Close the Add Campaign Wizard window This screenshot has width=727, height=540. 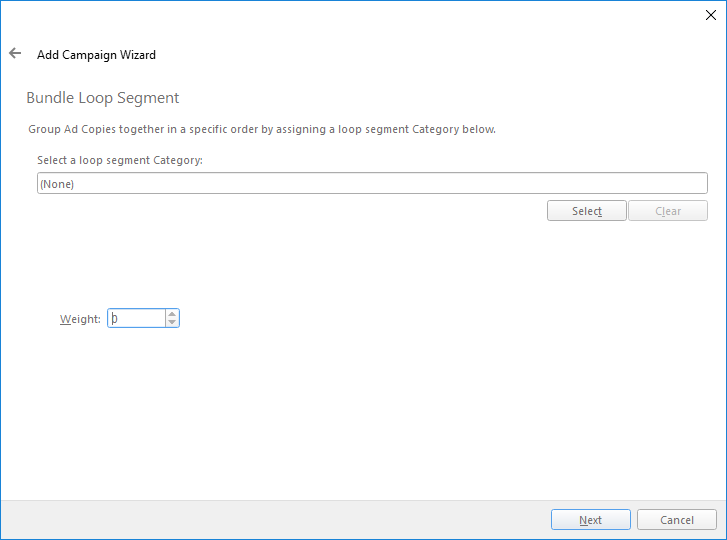(x=711, y=15)
